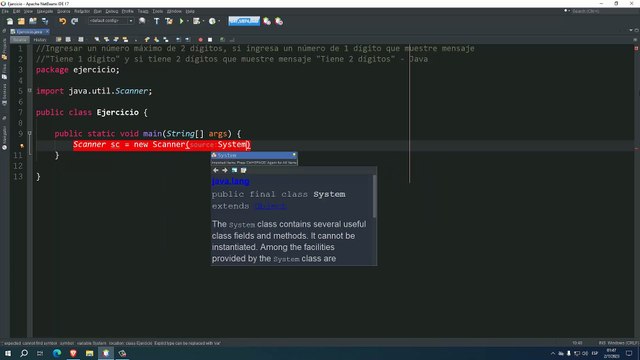640x360 pixels.
Task: Click the memory usage indicator bar
Action: click(x=244, y=21)
